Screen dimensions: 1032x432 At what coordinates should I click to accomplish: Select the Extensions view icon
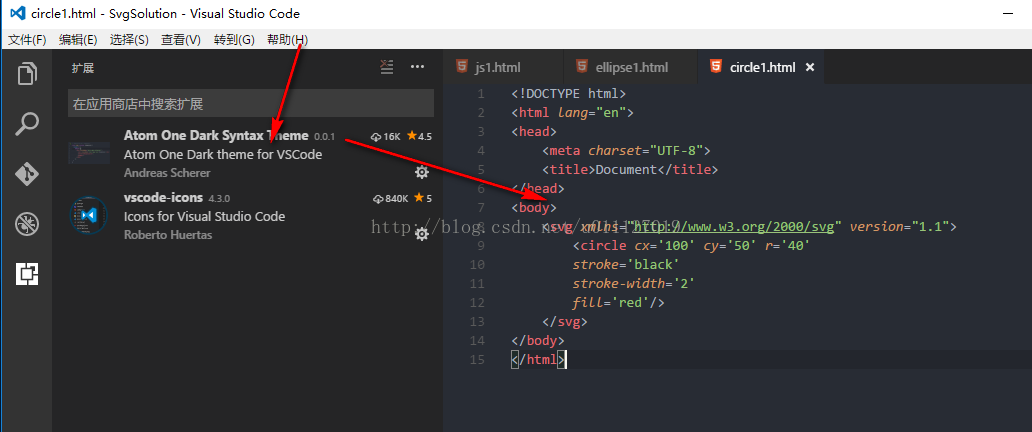[x=27, y=273]
